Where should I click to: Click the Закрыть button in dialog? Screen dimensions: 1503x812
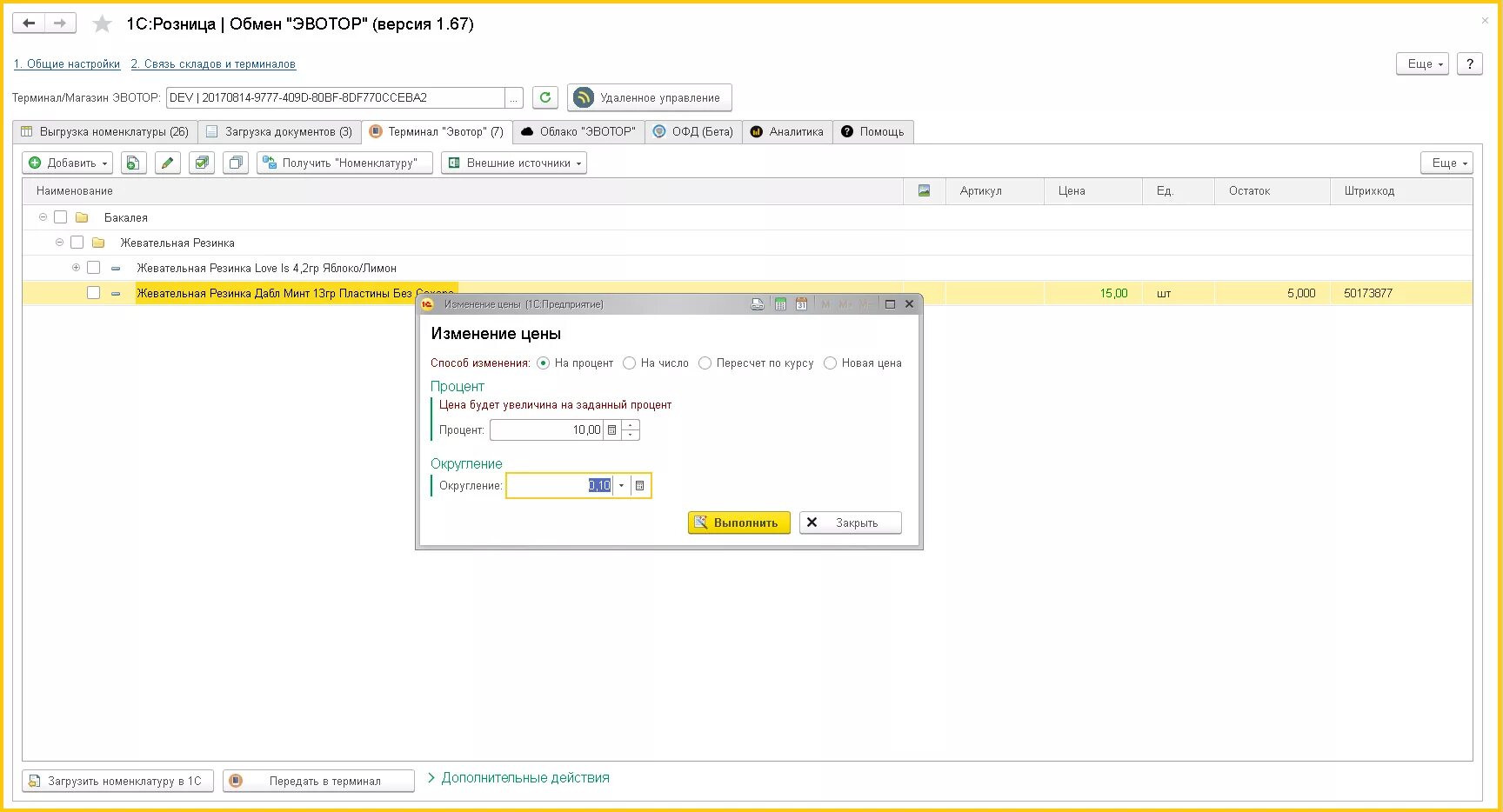pos(850,522)
